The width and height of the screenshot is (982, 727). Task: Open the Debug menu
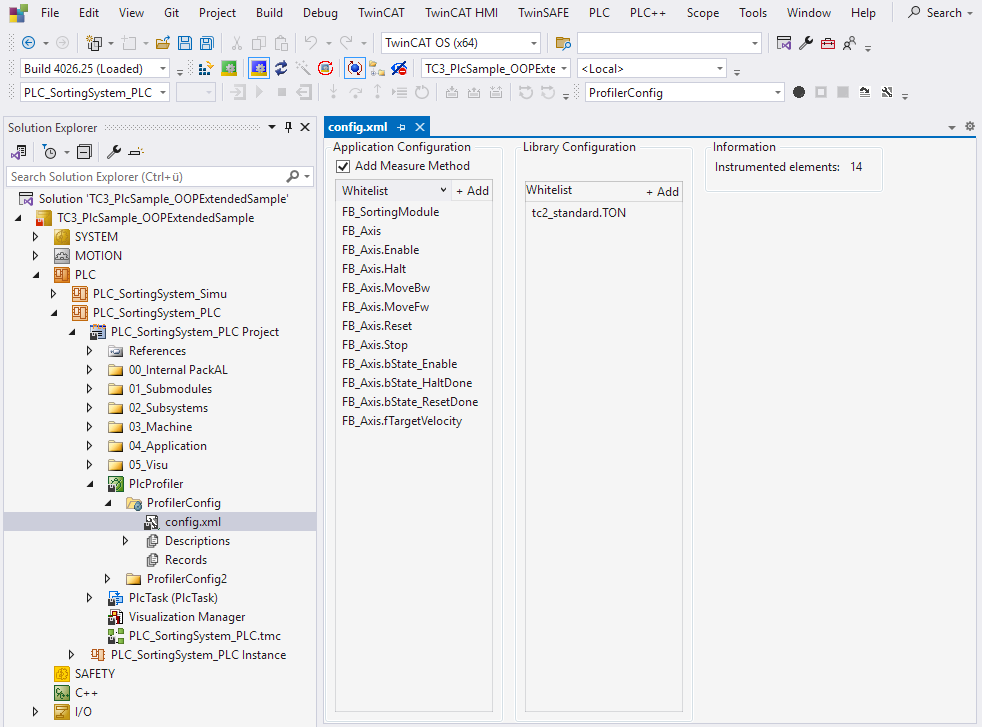tap(320, 13)
